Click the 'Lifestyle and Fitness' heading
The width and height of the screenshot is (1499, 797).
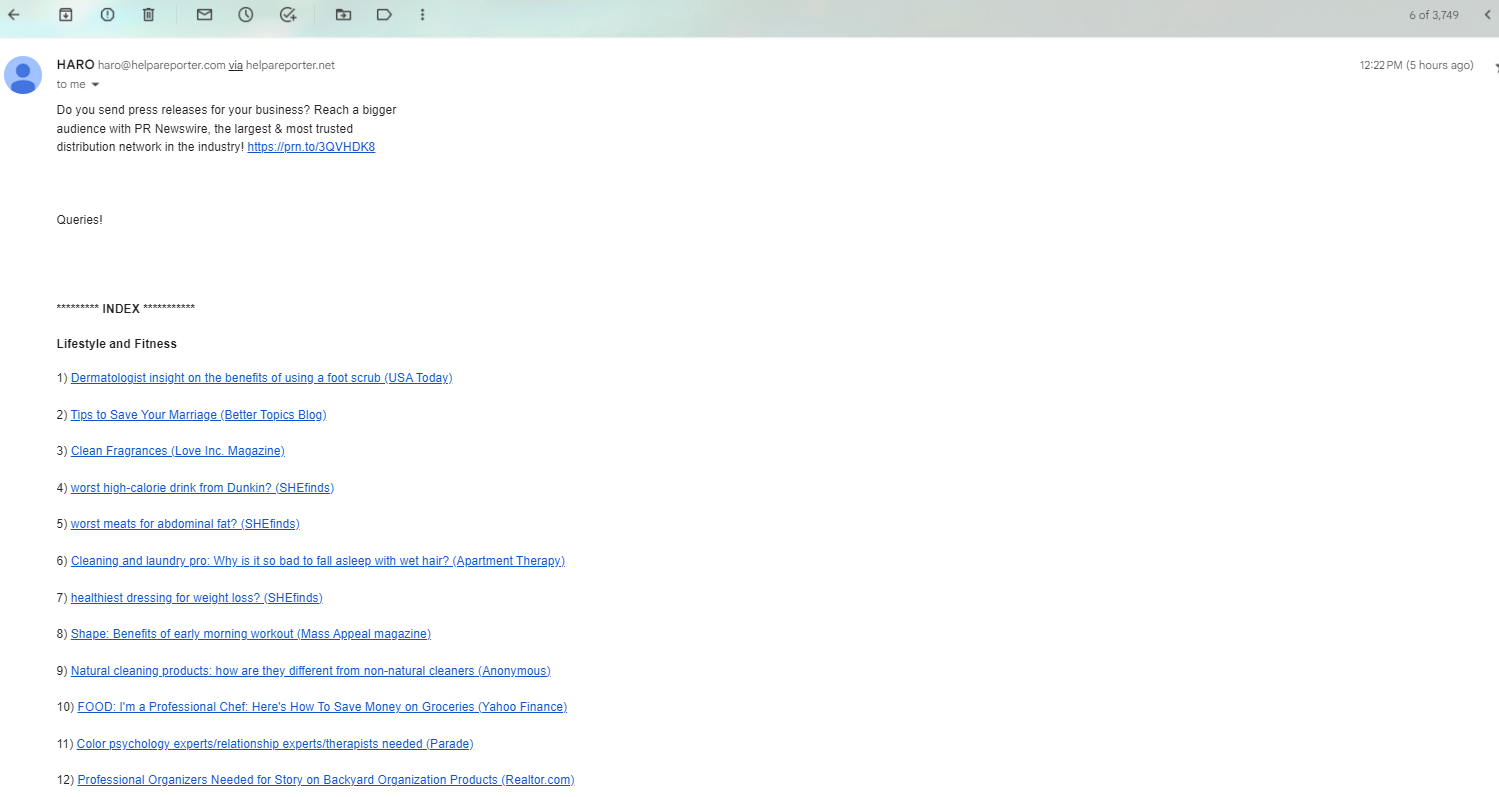pyautogui.click(x=117, y=344)
